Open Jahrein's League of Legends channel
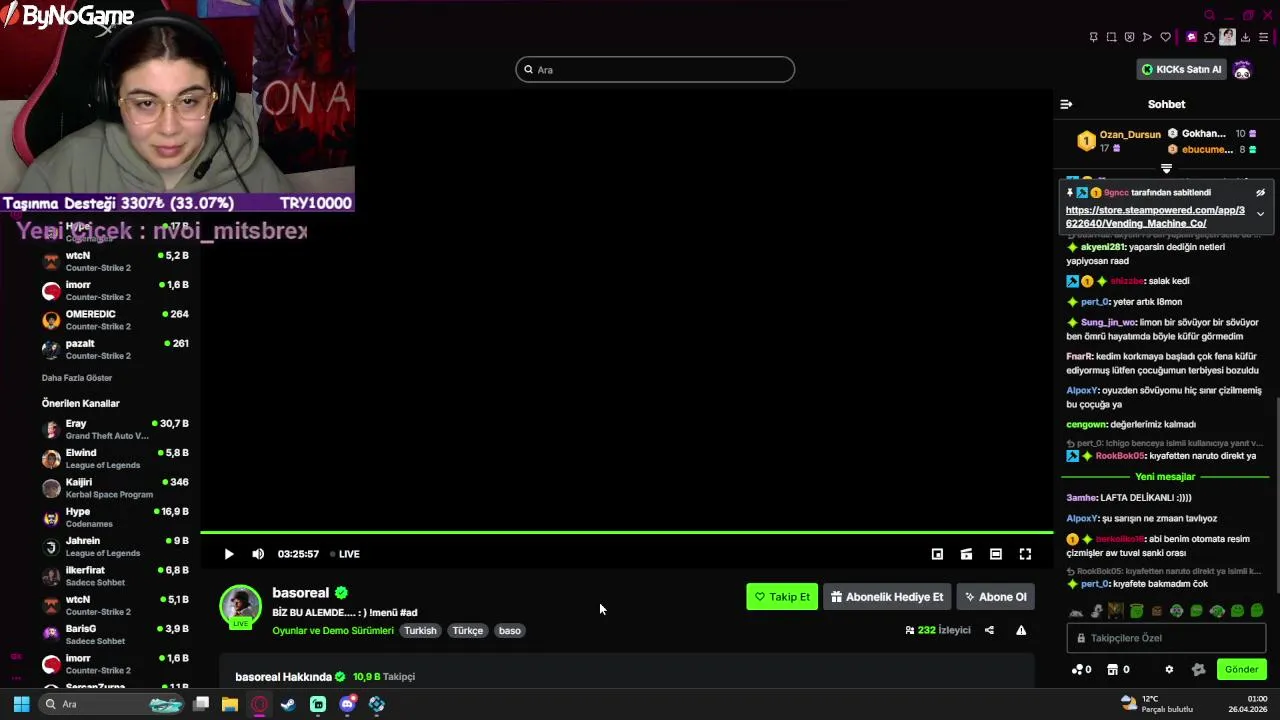The height and width of the screenshot is (720, 1280). point(116,547)
